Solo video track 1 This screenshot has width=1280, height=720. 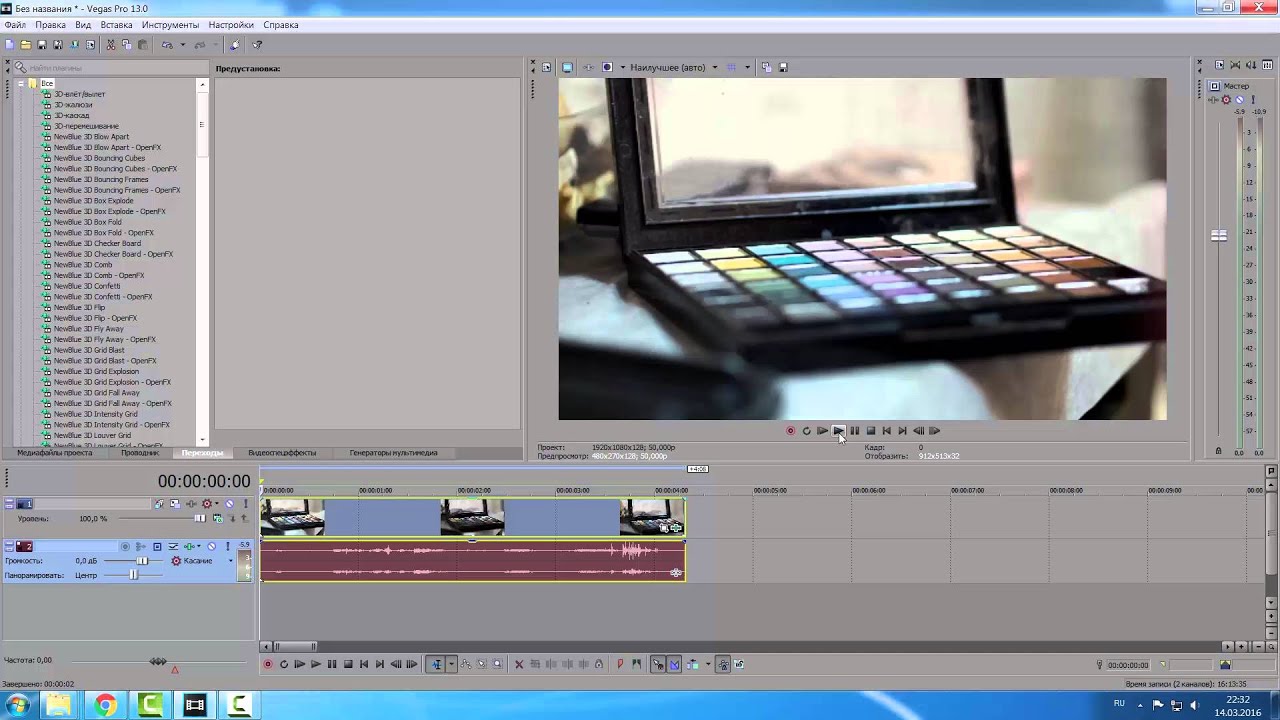point(246,504)
